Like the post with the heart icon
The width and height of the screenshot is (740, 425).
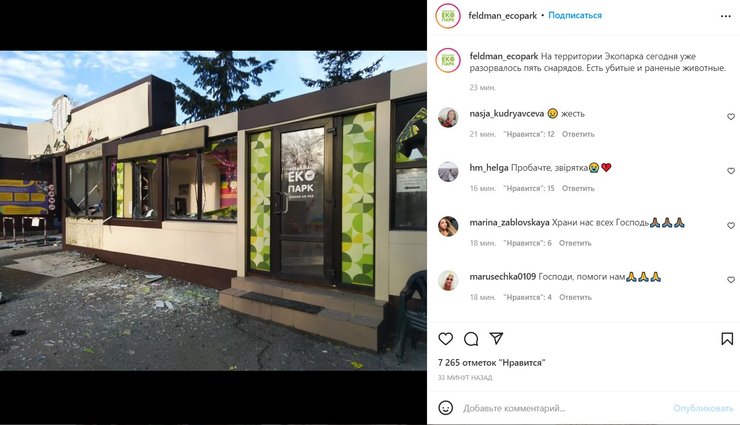click(446, 339)
